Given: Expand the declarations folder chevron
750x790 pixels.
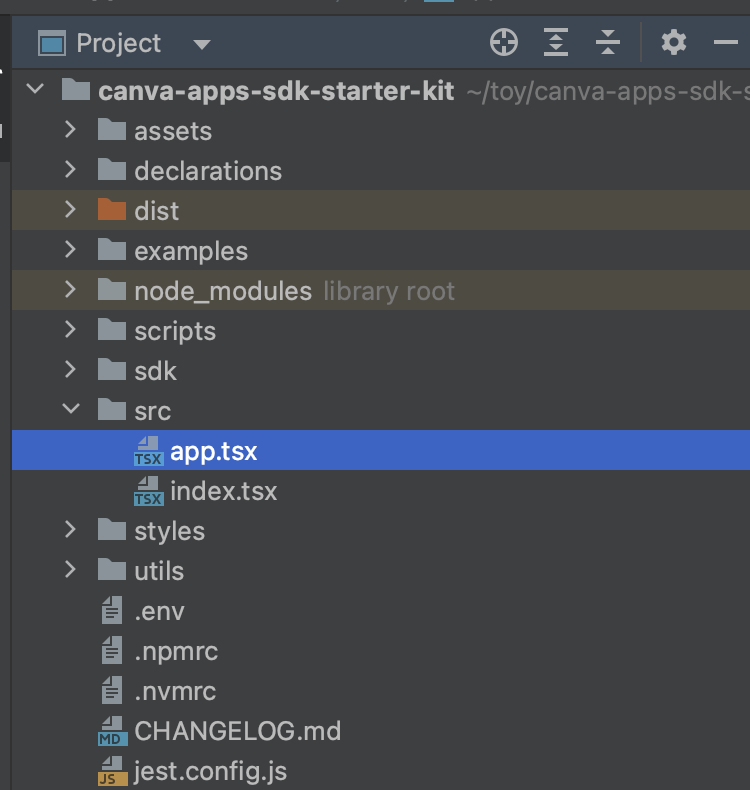Looking at the screenshot, I should (x=71, y=170).
